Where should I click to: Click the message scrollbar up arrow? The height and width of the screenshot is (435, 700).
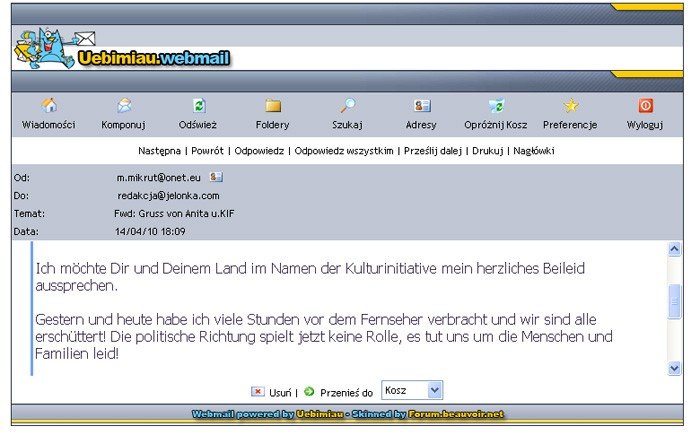coord(674,249)
